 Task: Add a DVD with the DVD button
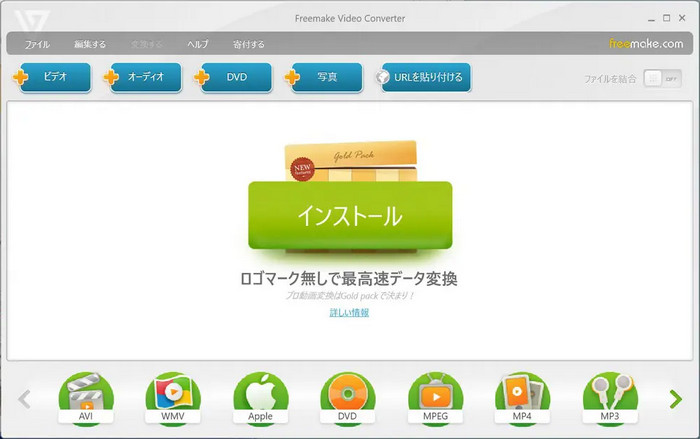pos(233,77)
